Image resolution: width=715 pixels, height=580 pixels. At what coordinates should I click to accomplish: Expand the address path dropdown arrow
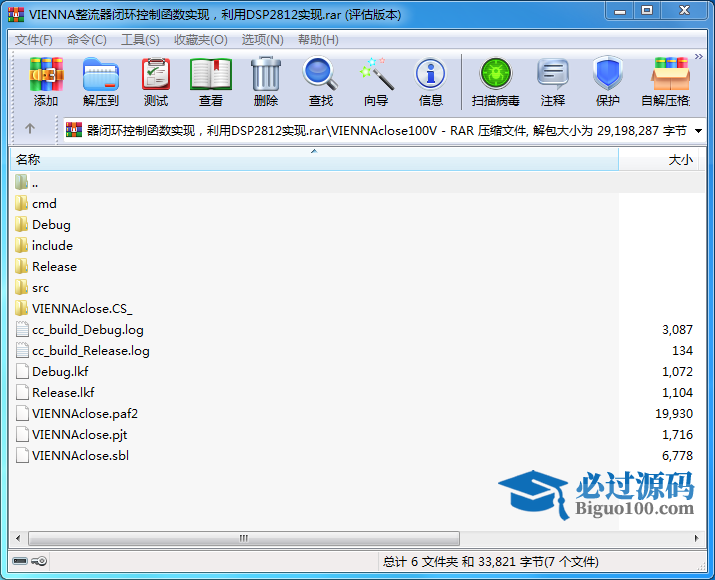tap(698, 131)
